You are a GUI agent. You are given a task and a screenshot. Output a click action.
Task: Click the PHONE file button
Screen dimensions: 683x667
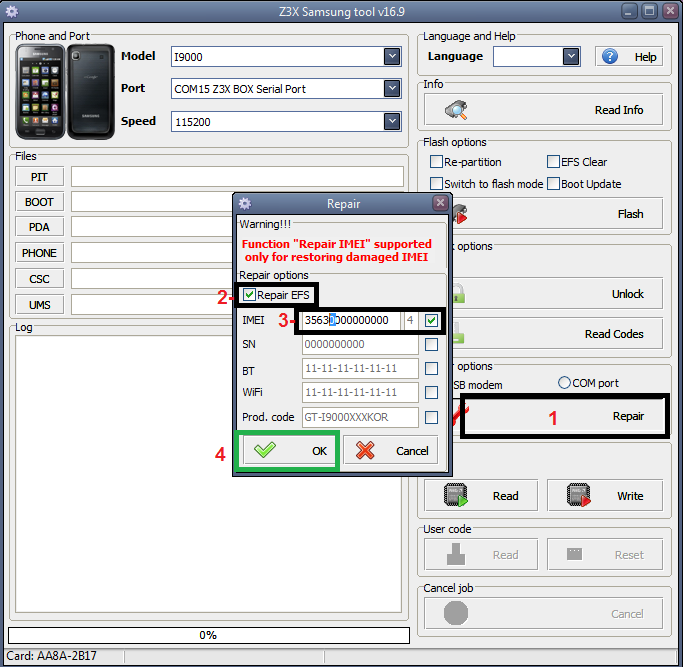pos(39,253)
